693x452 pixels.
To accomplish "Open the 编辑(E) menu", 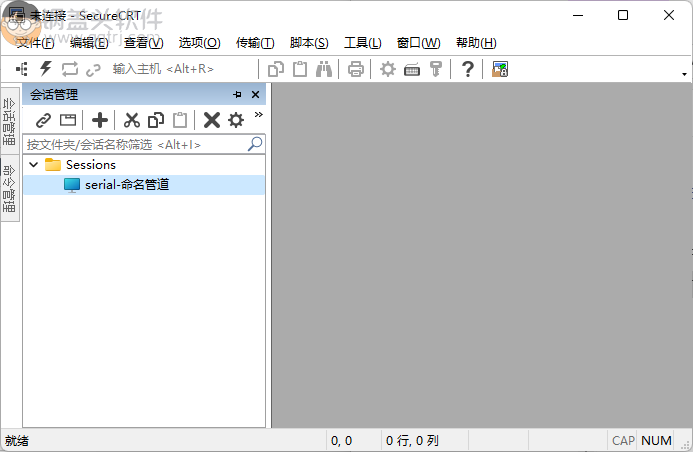I will 89,43.
